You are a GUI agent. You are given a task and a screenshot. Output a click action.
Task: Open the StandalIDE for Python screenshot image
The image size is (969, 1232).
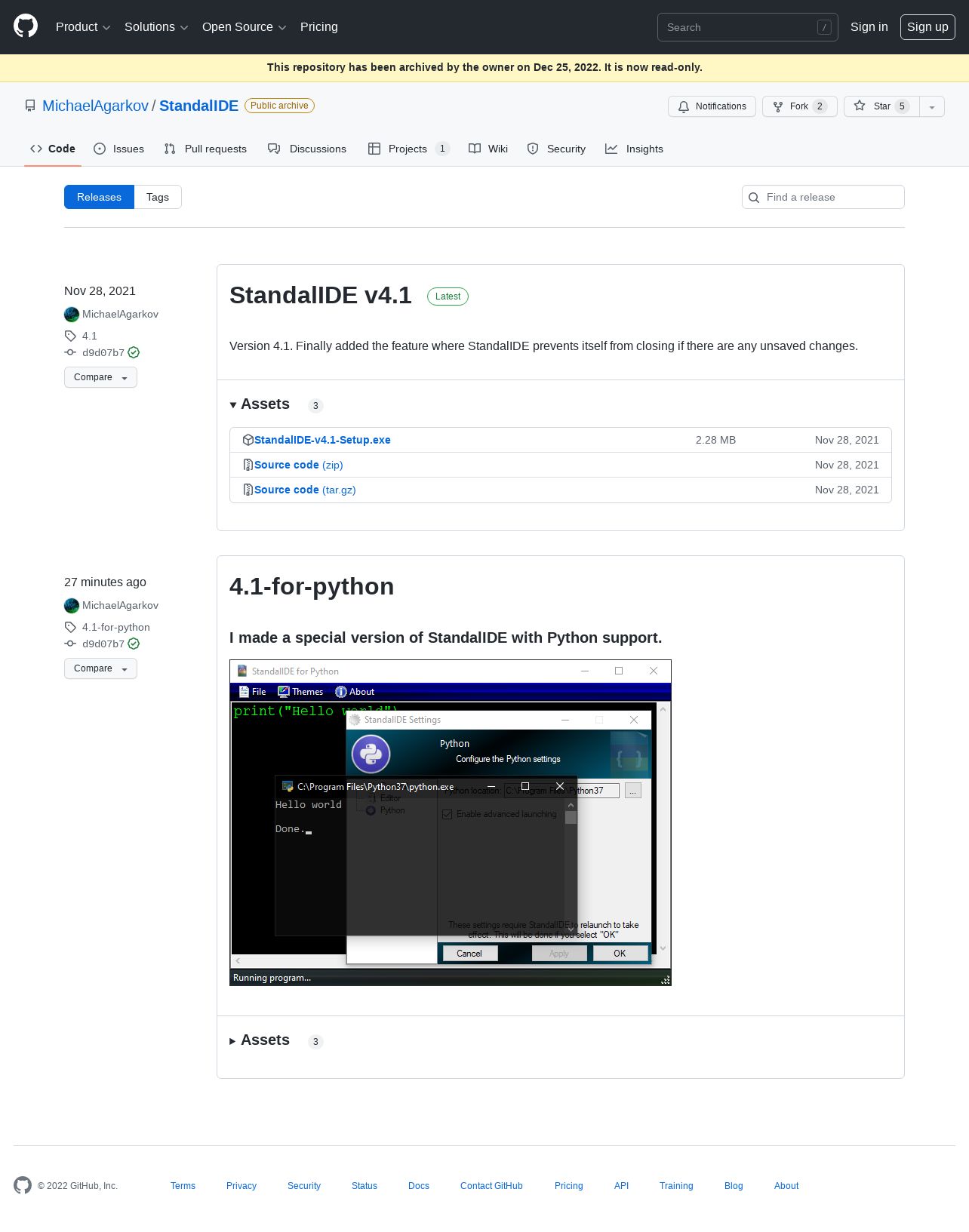[451, 823]
